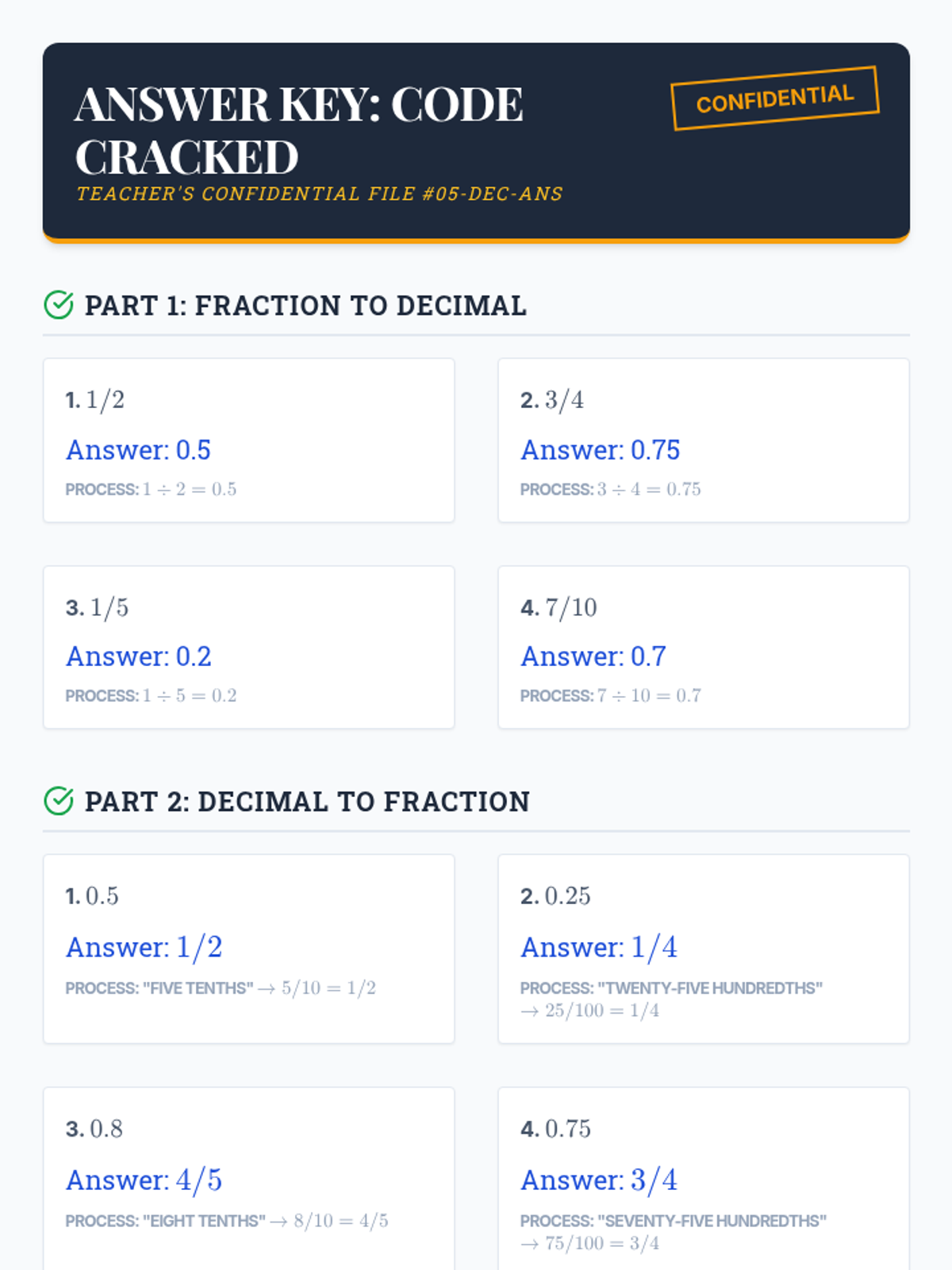Click the Part 1 green checkmark icon
952x1270 pixels.
(59, 305)
